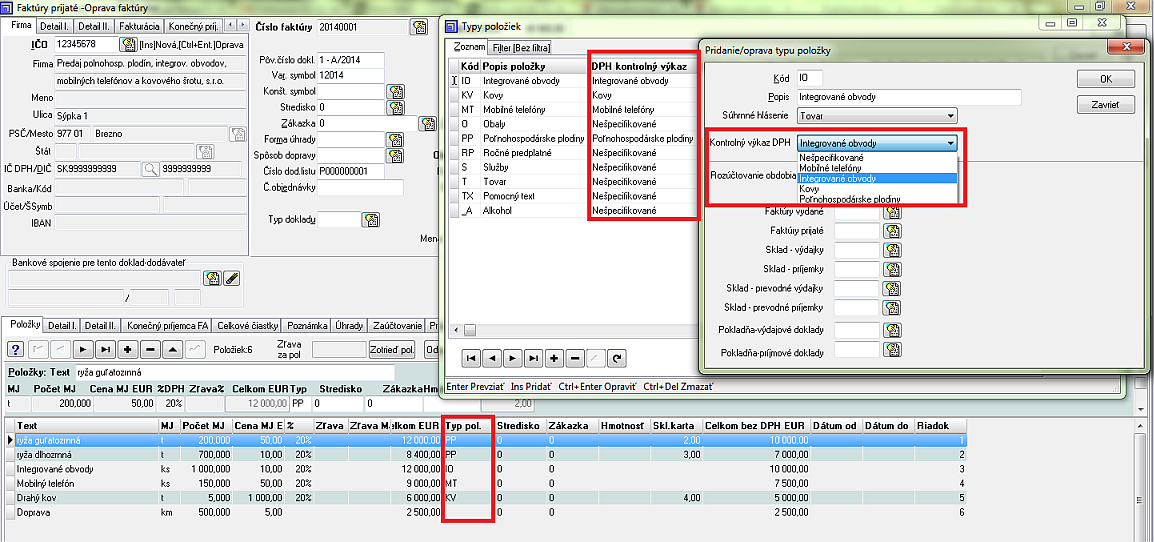Click into the Popis text field

point(909,97)
